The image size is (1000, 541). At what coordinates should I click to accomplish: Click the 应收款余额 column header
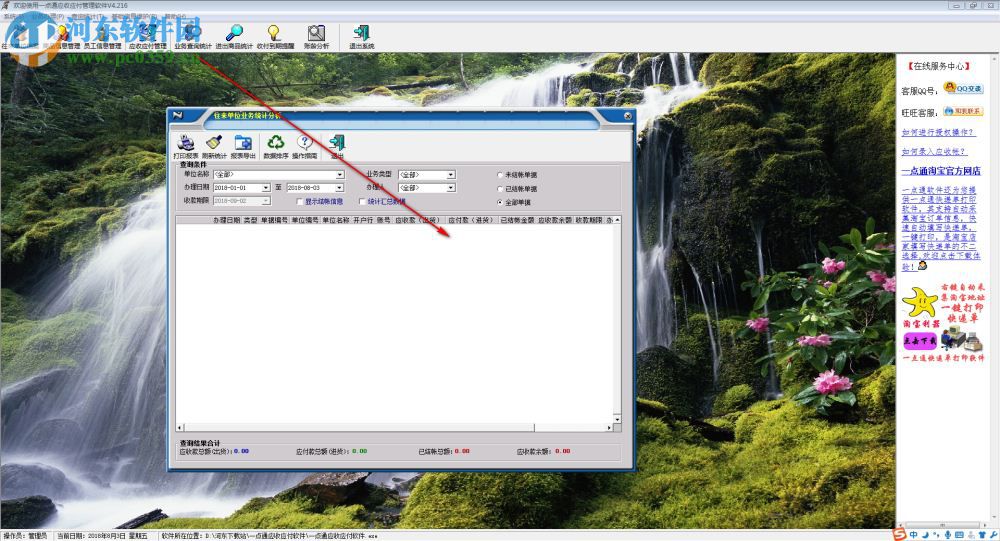pos(555,219)
